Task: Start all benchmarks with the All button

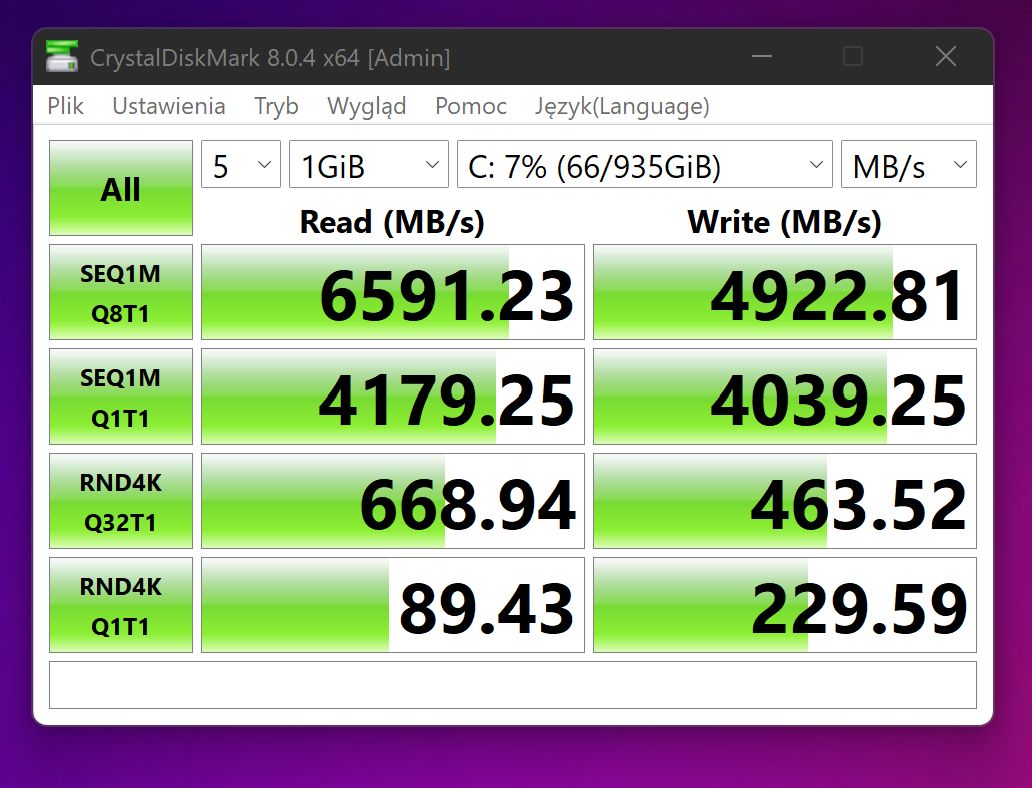Action: (x=120, y=188)
